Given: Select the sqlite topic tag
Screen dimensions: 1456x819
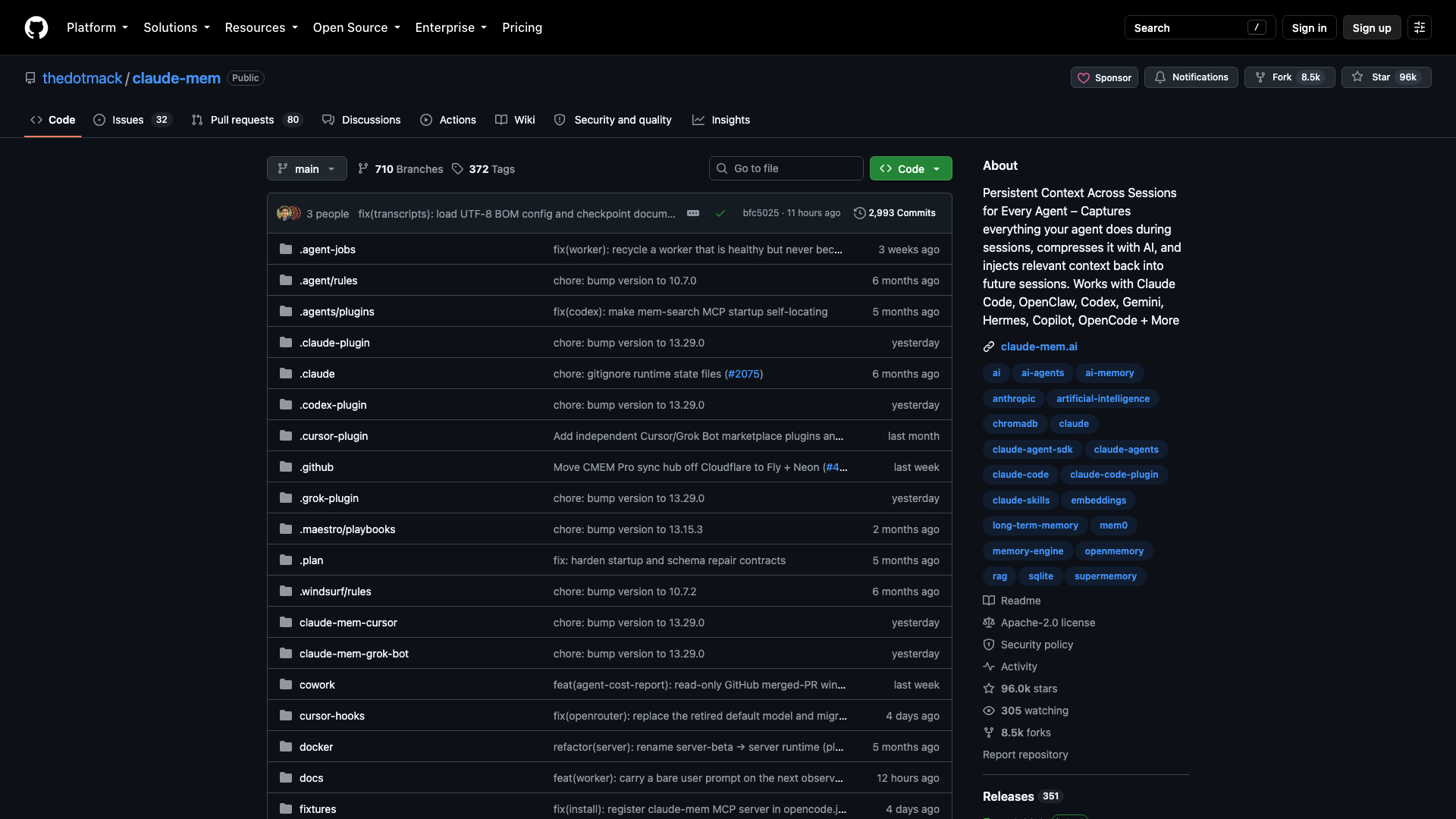Looking at the screenshot, I should point(1040,576).
